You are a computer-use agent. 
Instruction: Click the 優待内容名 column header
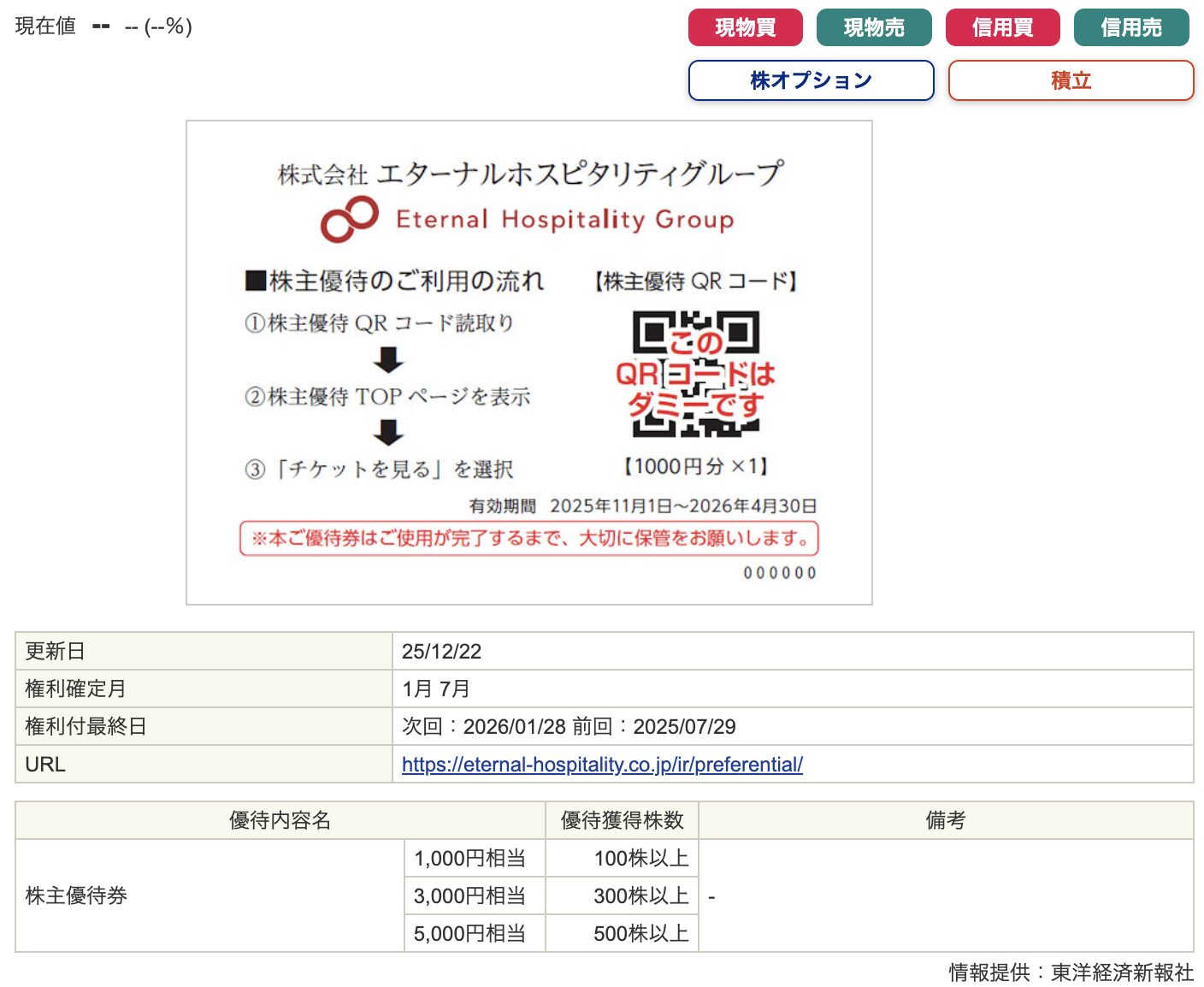pyautogui.click(x=280, y=820)
